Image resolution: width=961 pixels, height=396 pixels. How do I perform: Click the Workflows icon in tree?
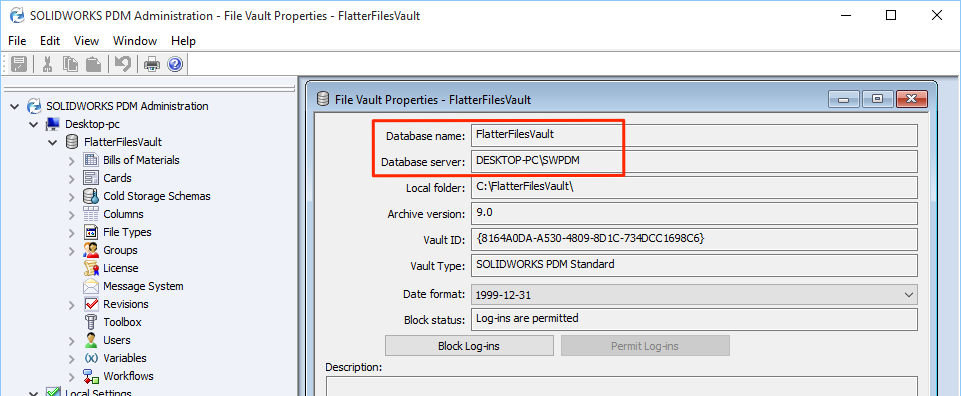coord(91,376)
